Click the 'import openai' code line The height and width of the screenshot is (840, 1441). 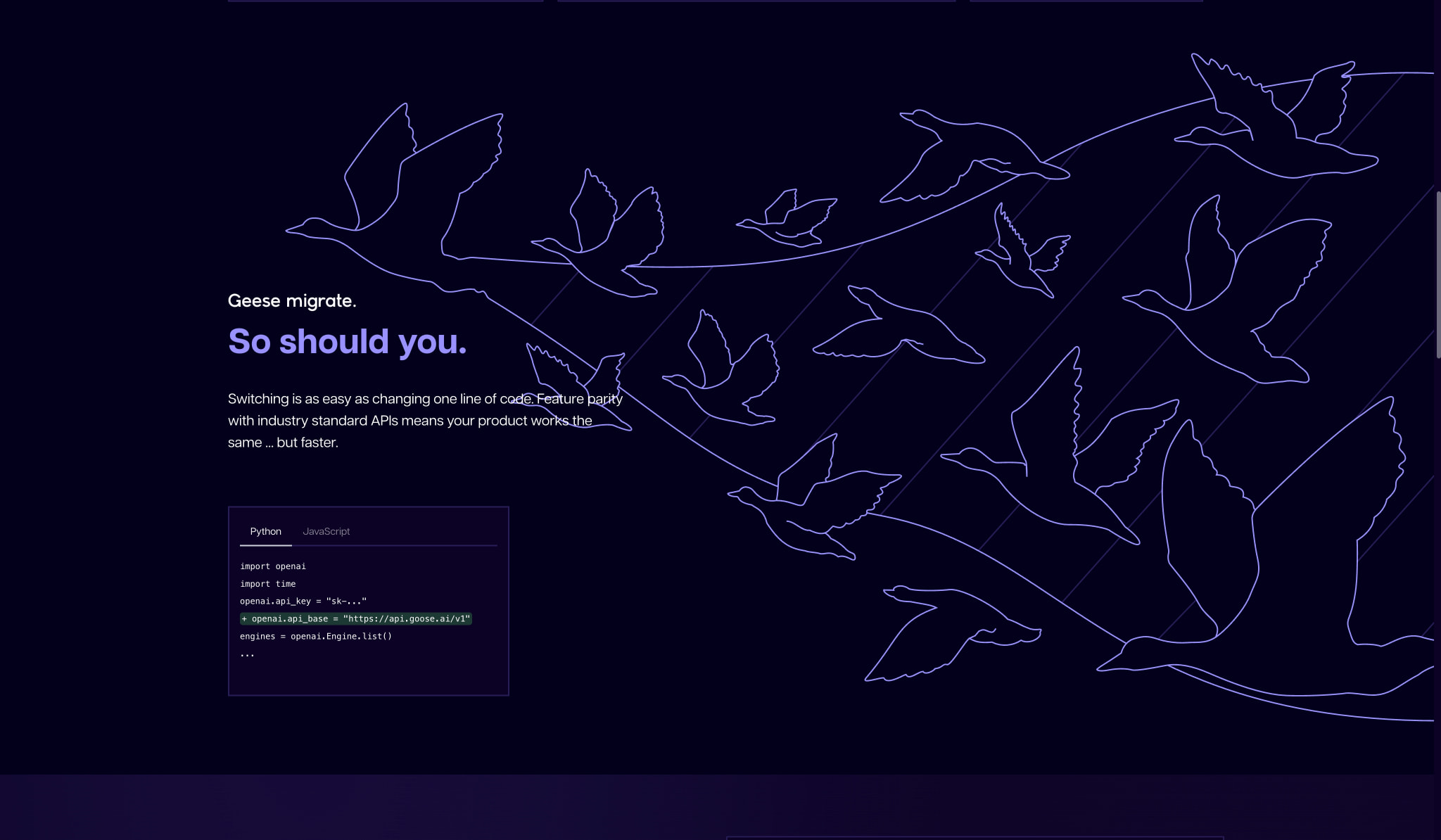(x=273, y=566)
